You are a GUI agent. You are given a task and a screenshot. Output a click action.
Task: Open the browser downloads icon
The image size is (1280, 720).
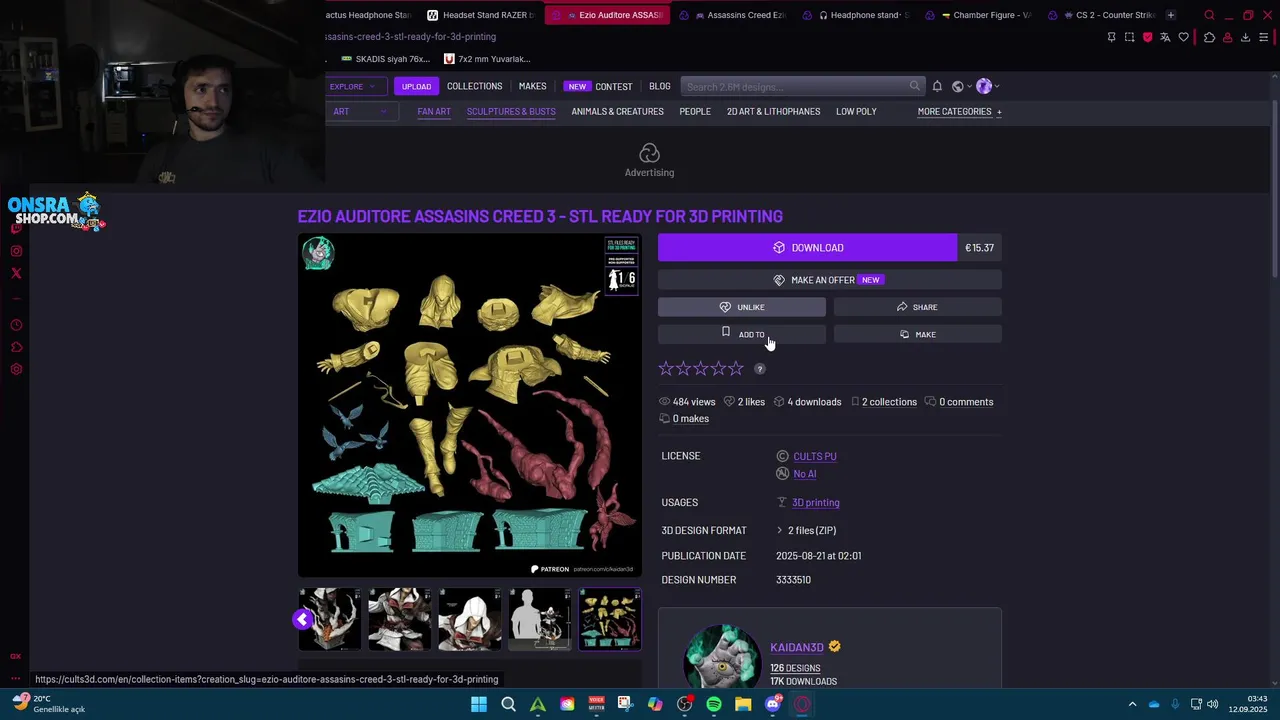click(1245, 37)
